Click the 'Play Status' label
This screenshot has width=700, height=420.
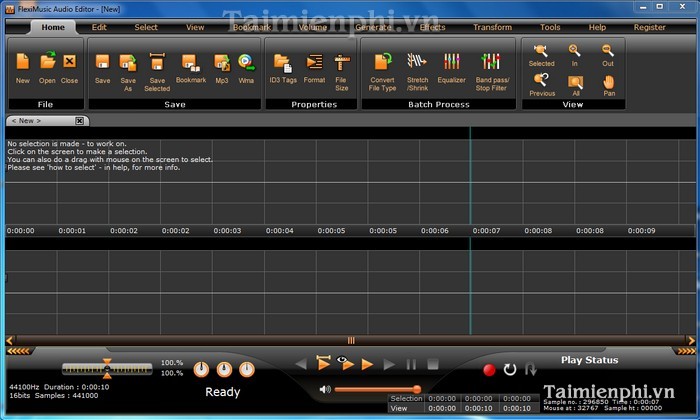589,360
